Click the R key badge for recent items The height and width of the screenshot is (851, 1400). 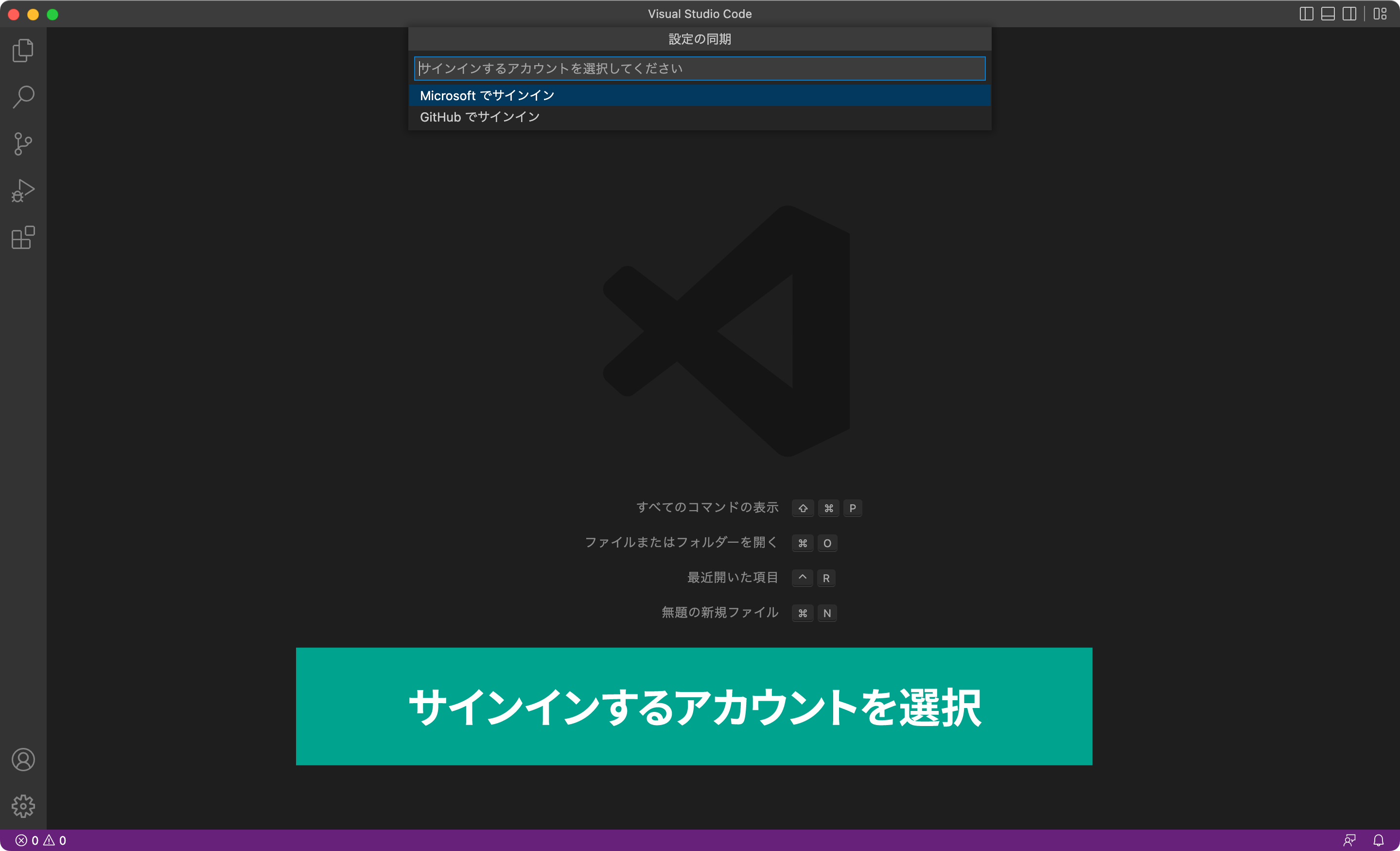point(826,578)
